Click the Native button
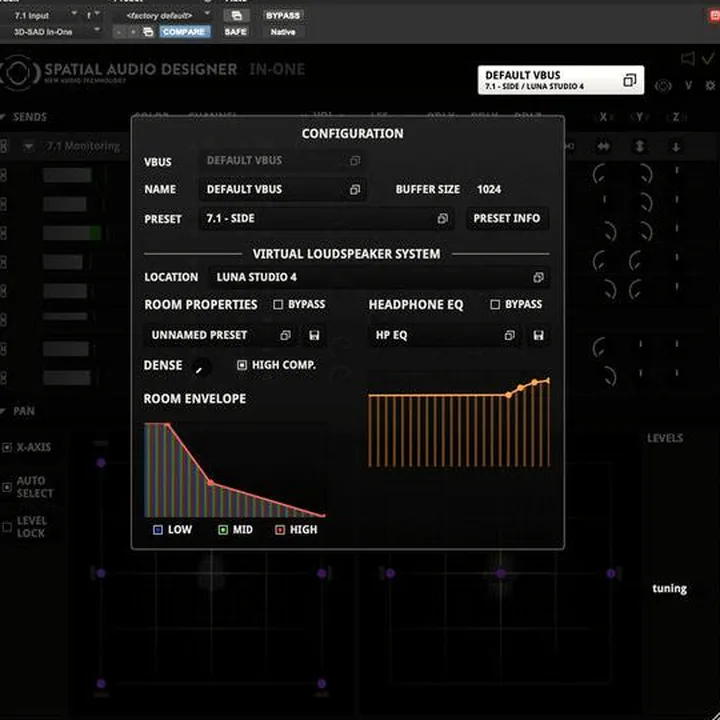Screen dimensions: 720x720 283,32
